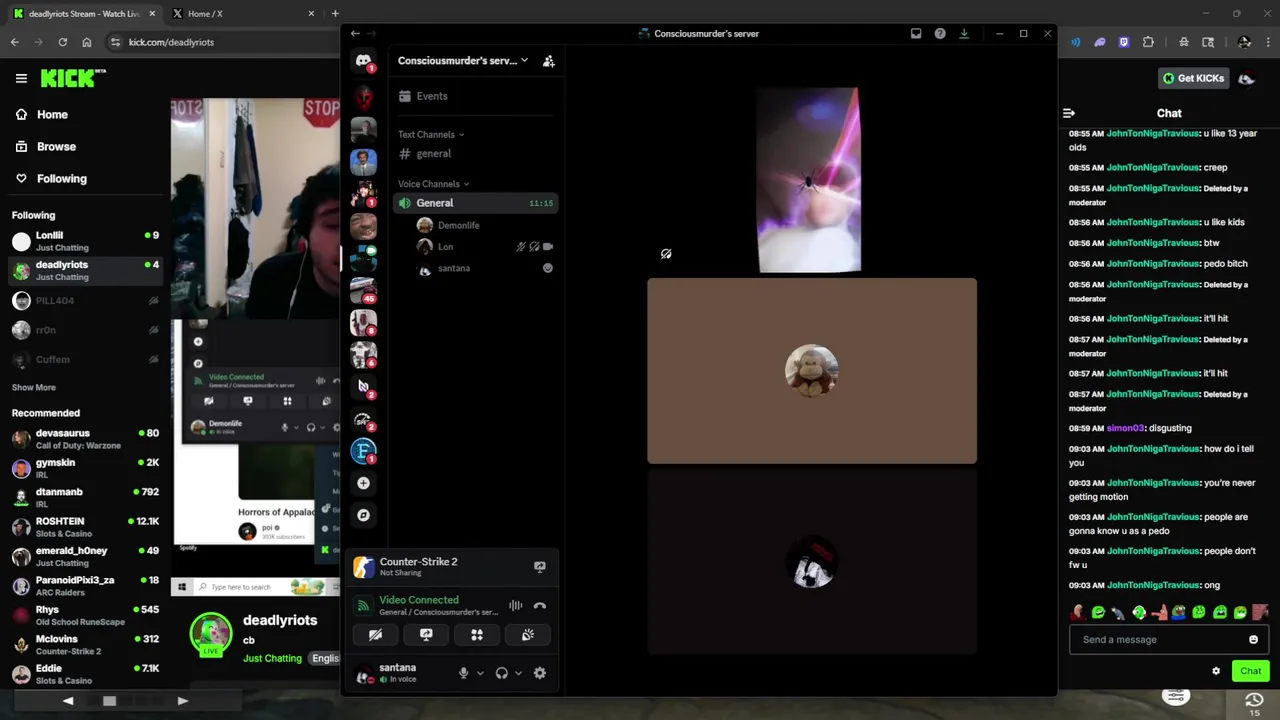Click the Get KICKs button

point(1193,78)
